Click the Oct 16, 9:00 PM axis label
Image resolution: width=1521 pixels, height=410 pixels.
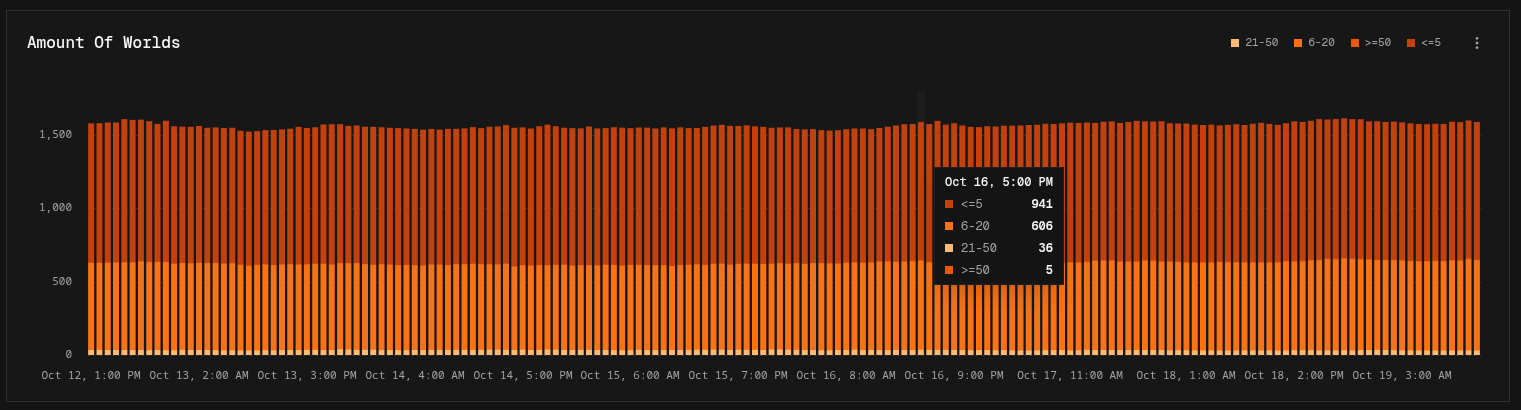954,375
